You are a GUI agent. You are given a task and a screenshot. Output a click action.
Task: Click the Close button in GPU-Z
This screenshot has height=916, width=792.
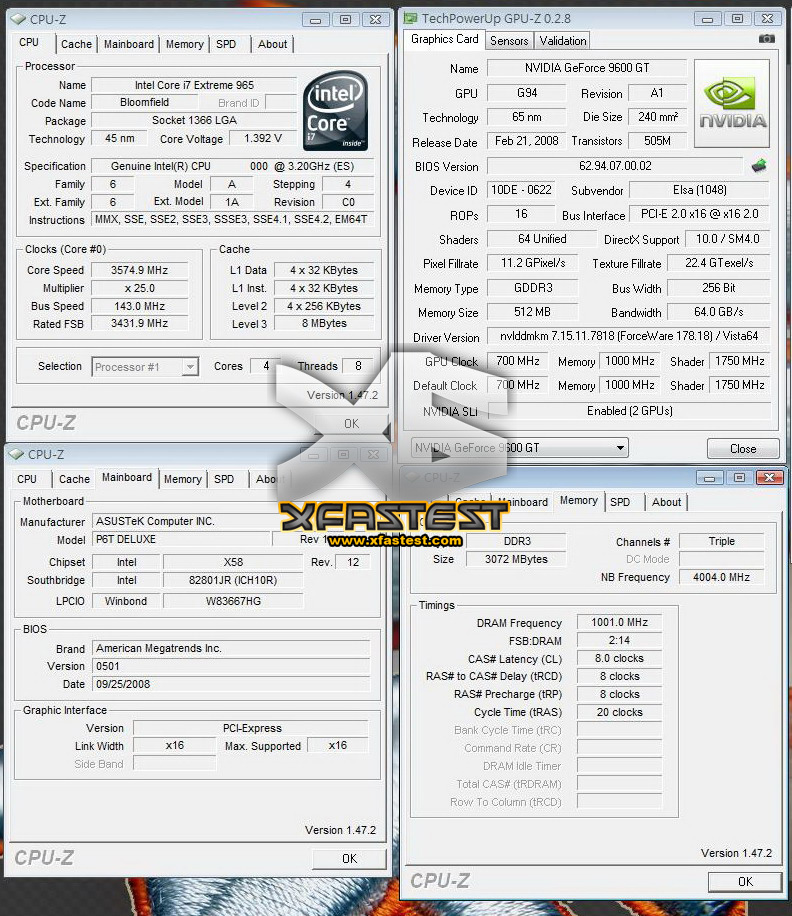[x=743, y=449]
